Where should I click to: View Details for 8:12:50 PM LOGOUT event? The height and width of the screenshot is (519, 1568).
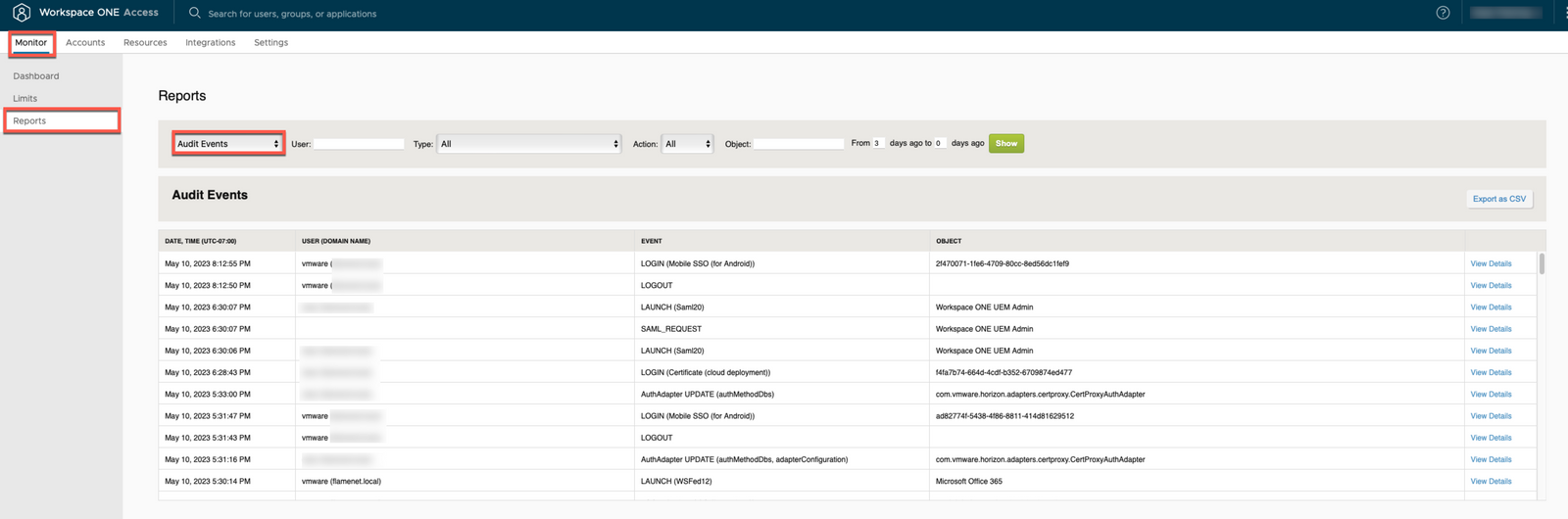[1491, 285]
